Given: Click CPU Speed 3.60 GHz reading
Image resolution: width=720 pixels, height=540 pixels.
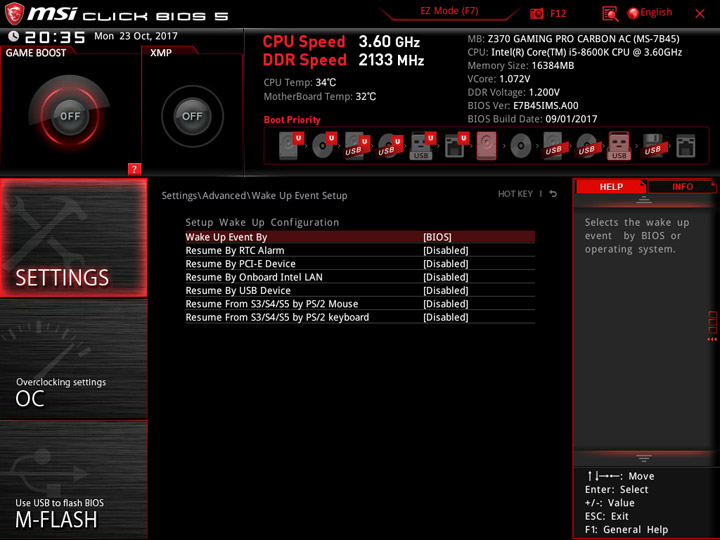Looking at the screenshot, I should (x=341, y=42).
